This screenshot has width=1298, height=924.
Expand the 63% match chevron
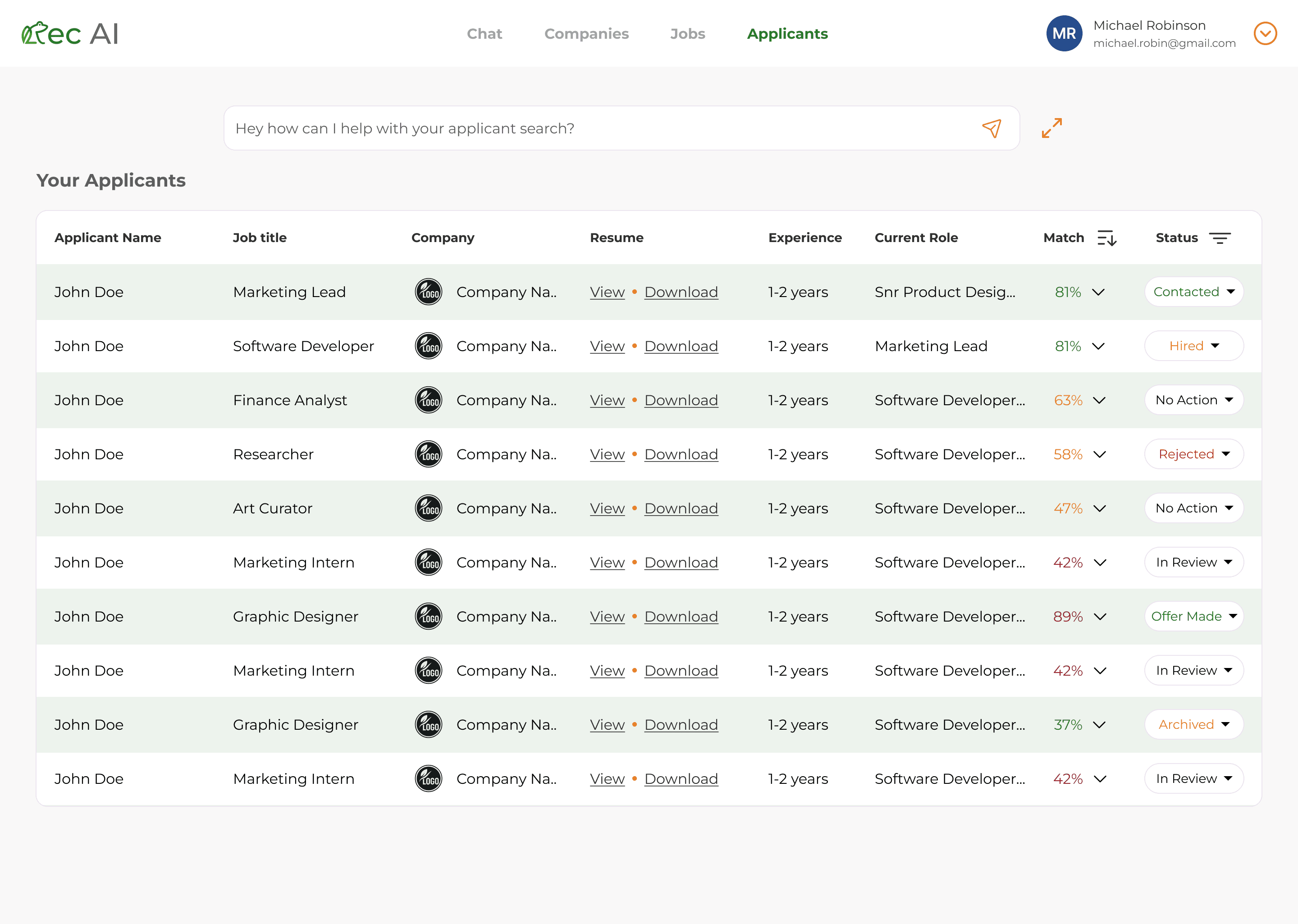click(1099, 401)
